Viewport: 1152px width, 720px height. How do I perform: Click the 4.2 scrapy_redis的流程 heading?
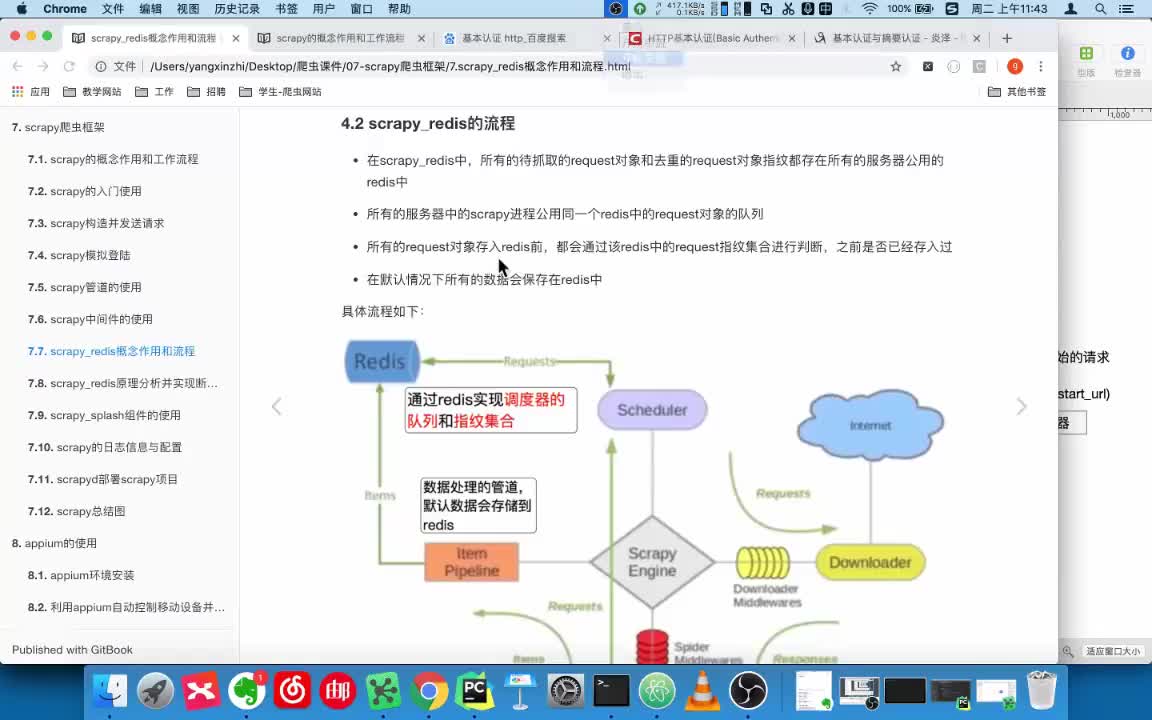pos(428,123)
